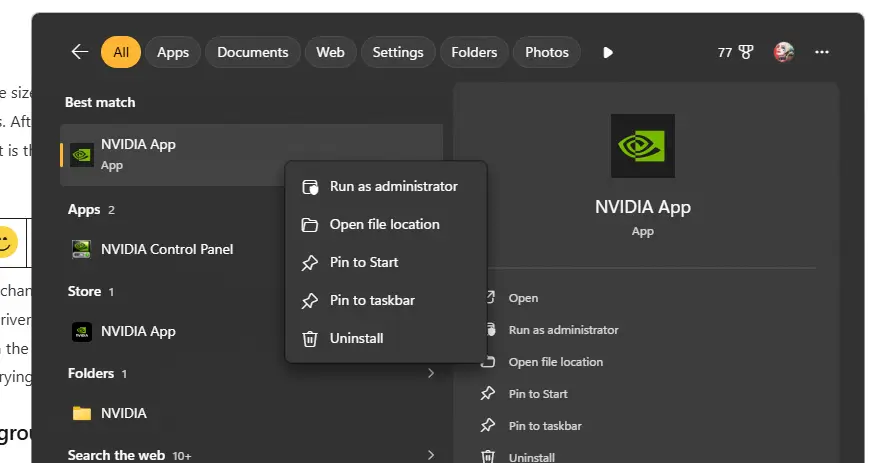Click NVIDIA App best match icon
This screenshot has width=878, height=463.
82,155
